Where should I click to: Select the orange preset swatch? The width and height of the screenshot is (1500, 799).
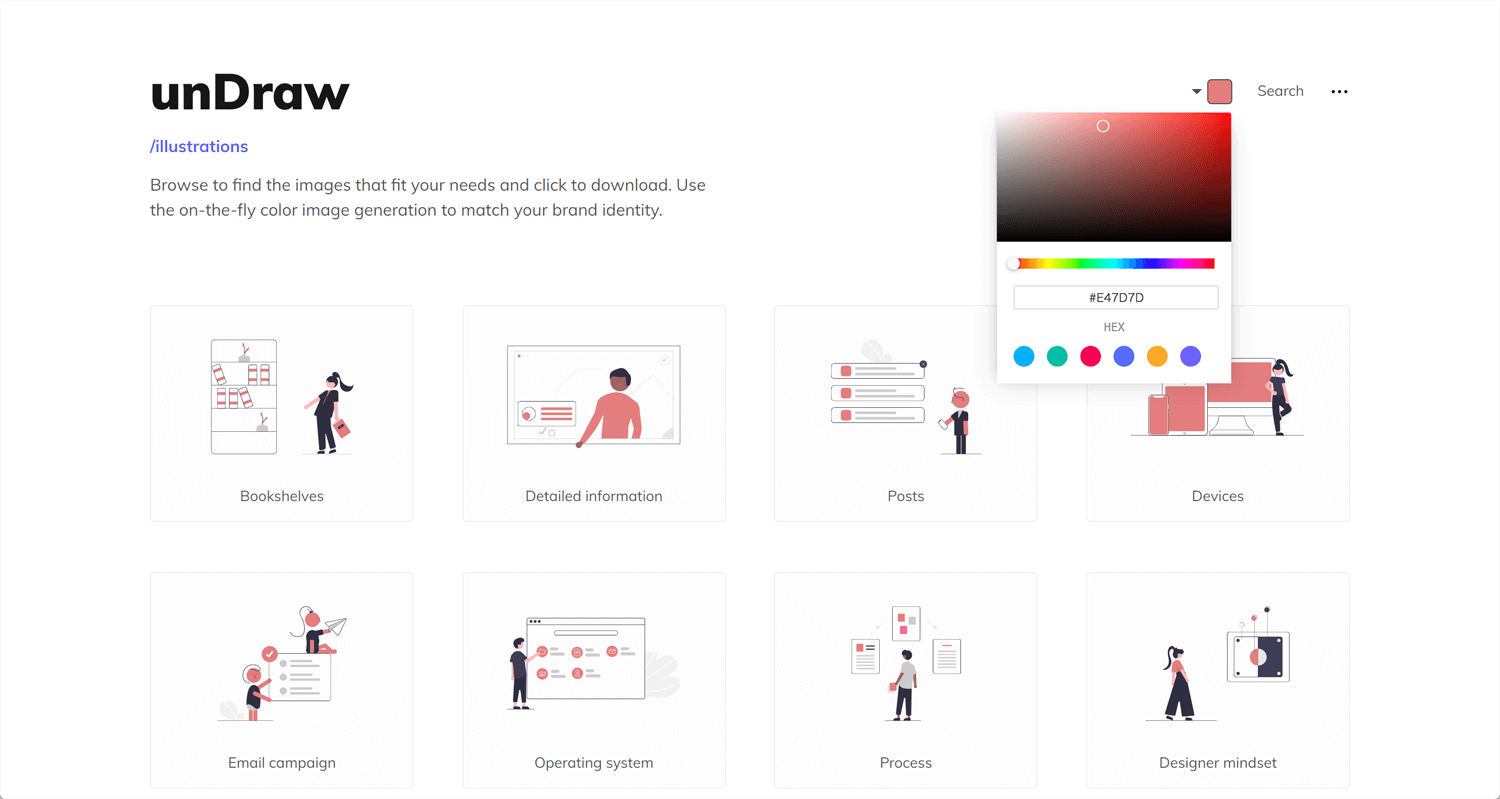1157,356
